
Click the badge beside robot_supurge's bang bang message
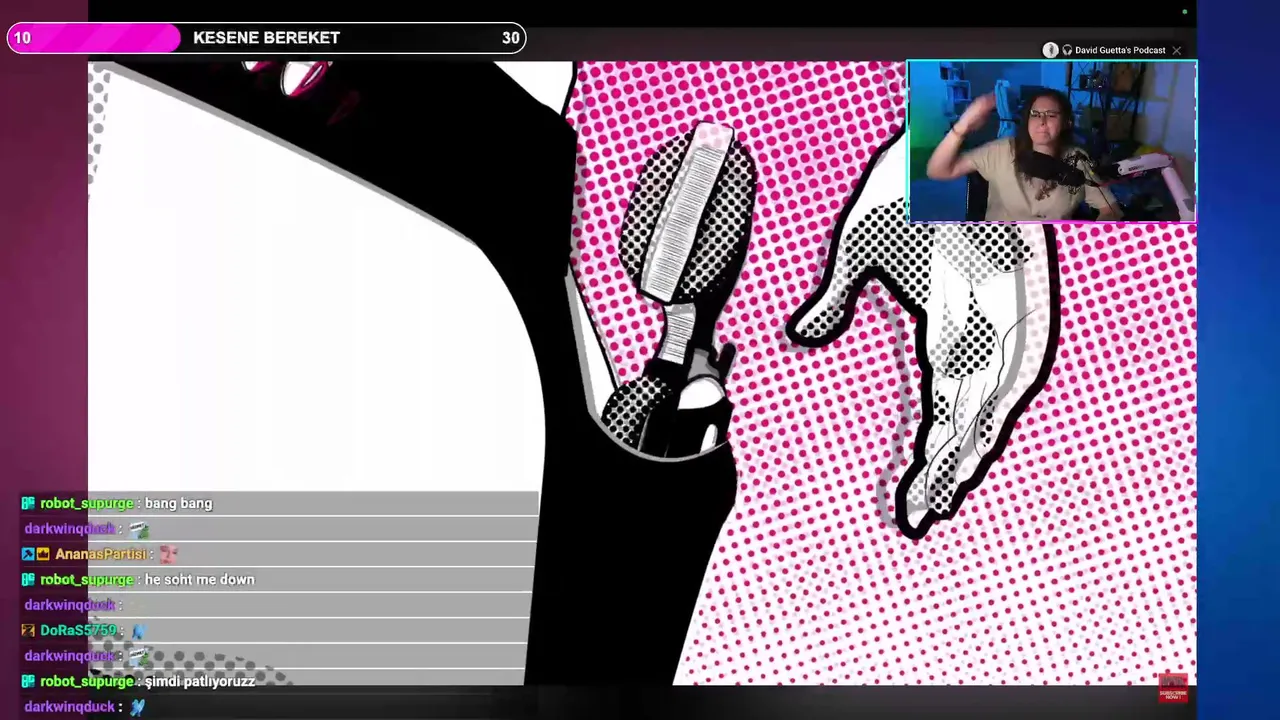(x=28, y=503)
